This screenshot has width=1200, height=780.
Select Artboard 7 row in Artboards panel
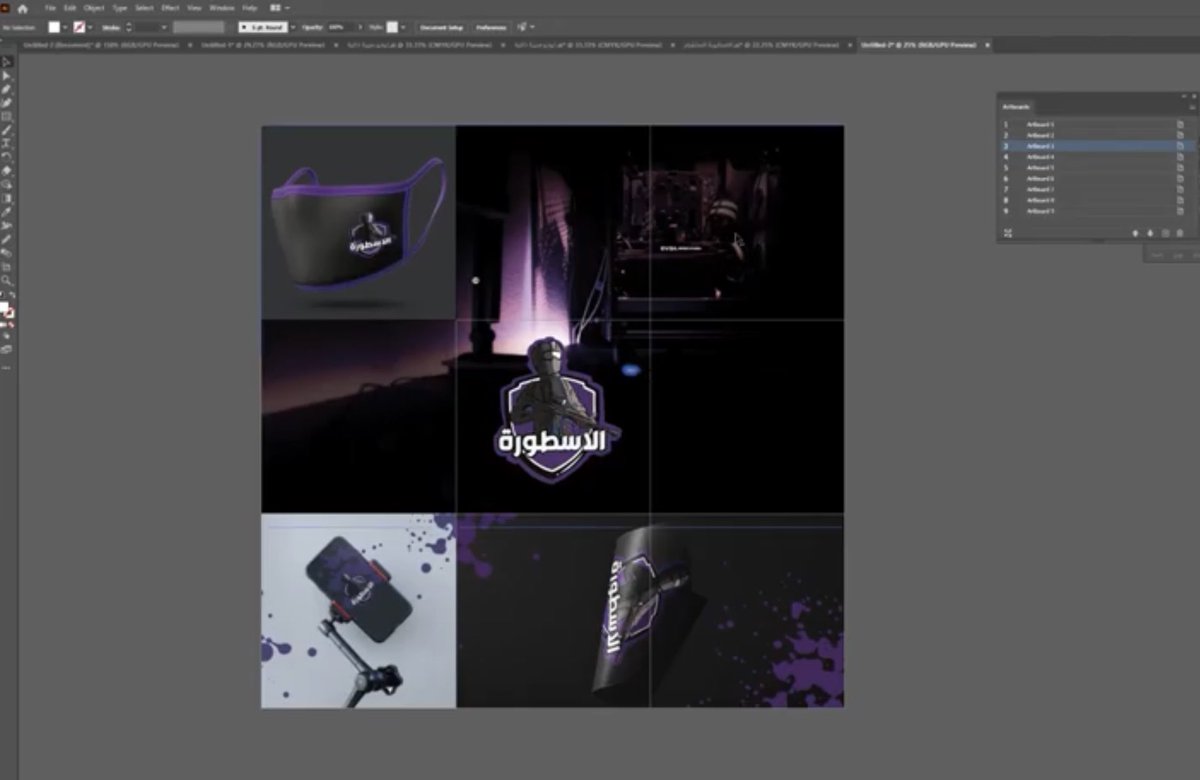click(1096, 189)
